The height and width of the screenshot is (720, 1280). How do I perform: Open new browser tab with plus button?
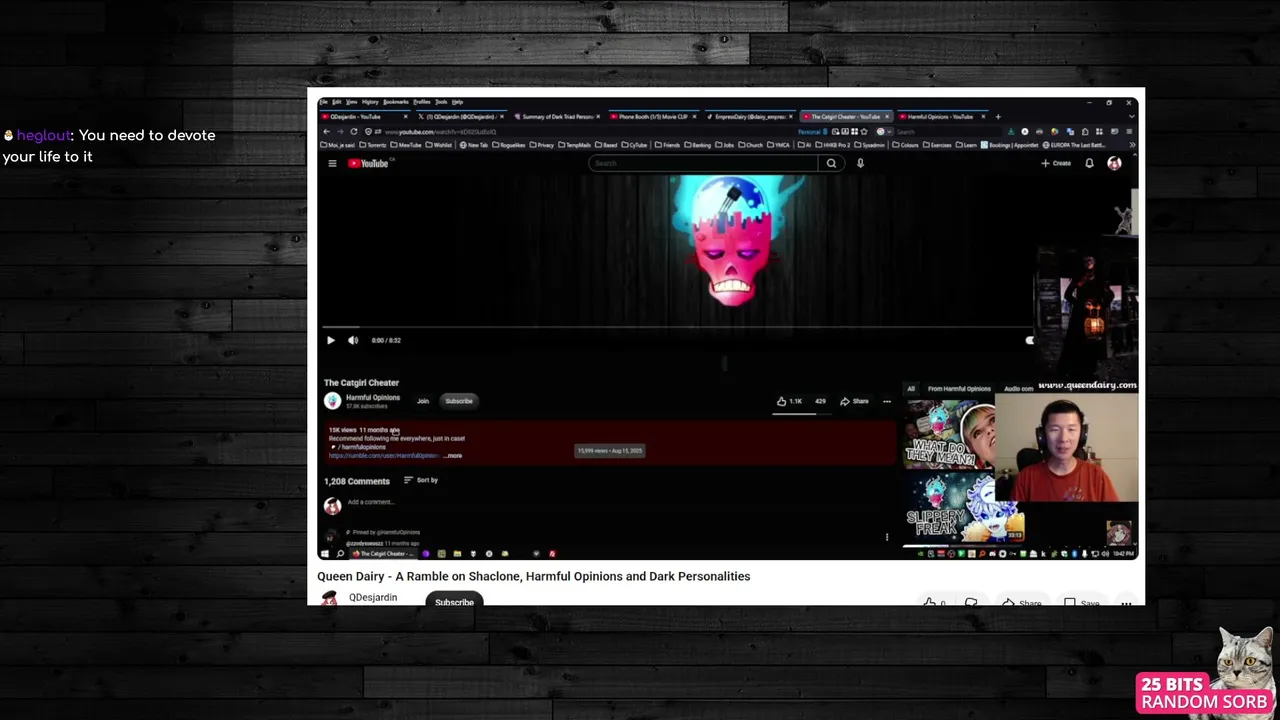[x=998, y=117]
